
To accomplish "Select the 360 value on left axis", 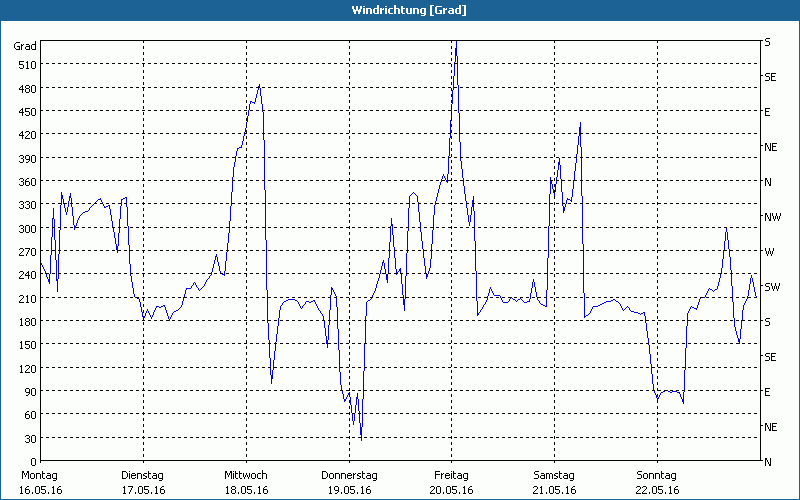I will point(28,182).
